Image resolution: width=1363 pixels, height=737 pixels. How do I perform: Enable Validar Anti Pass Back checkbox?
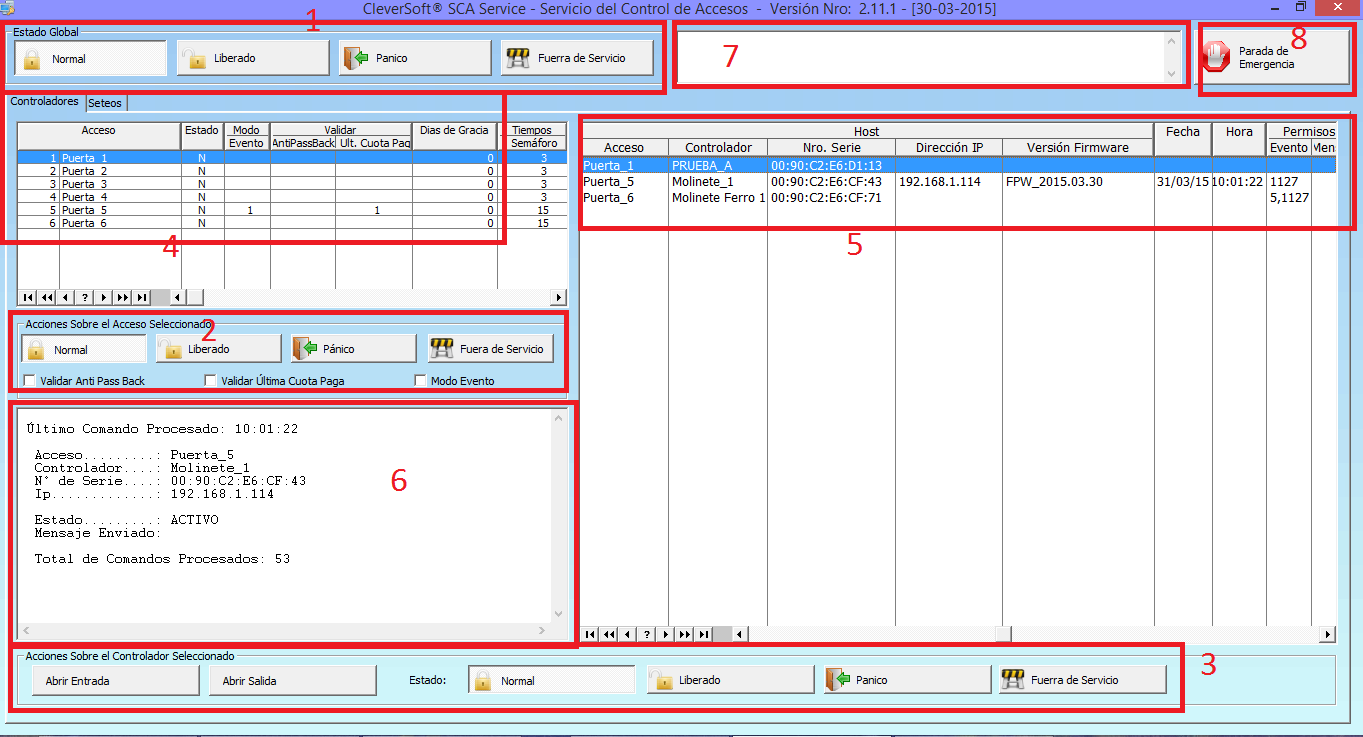[x=29, y=381]
